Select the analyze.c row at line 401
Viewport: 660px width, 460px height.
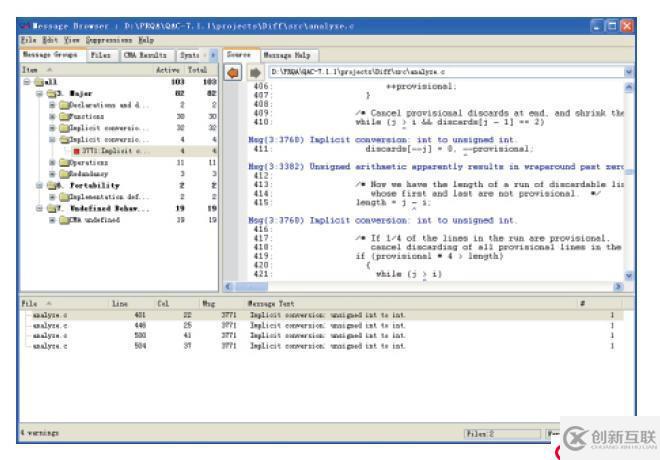pyautogui.click(x=322, y=315)
